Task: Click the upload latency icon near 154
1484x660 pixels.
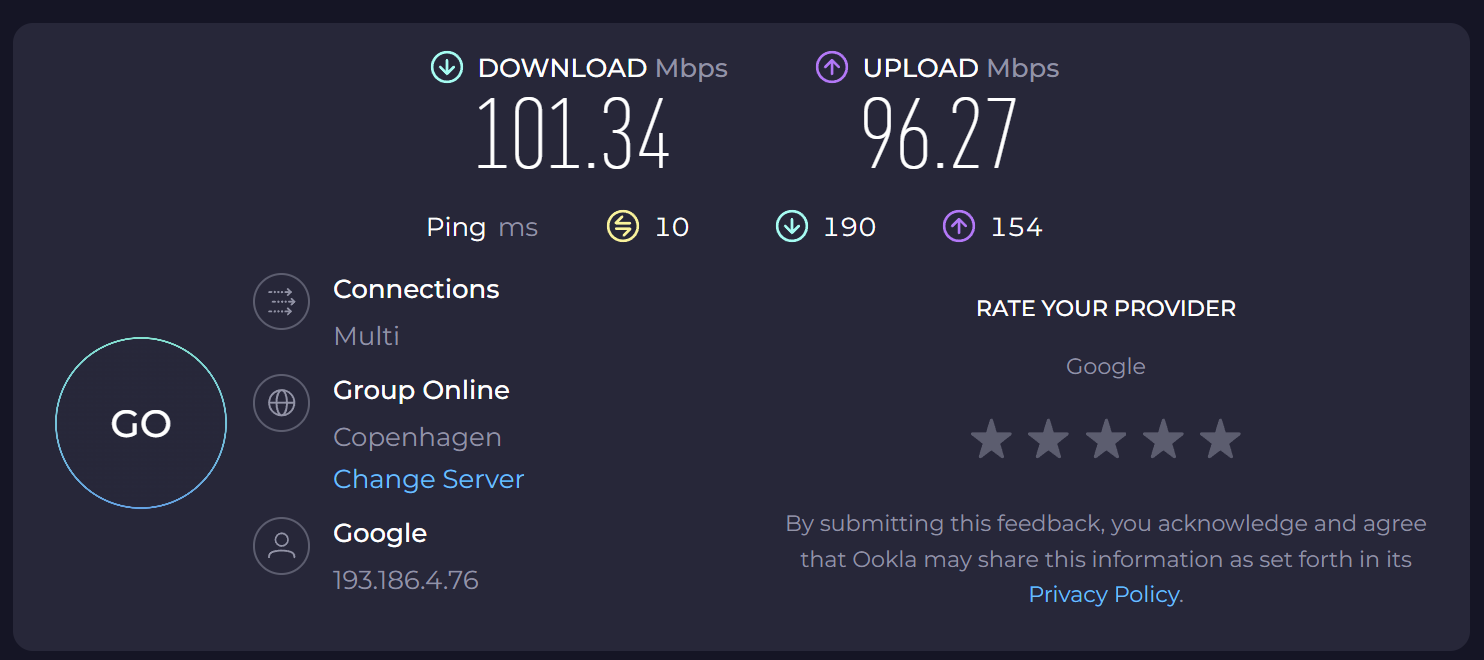Action: pos(958,227)
